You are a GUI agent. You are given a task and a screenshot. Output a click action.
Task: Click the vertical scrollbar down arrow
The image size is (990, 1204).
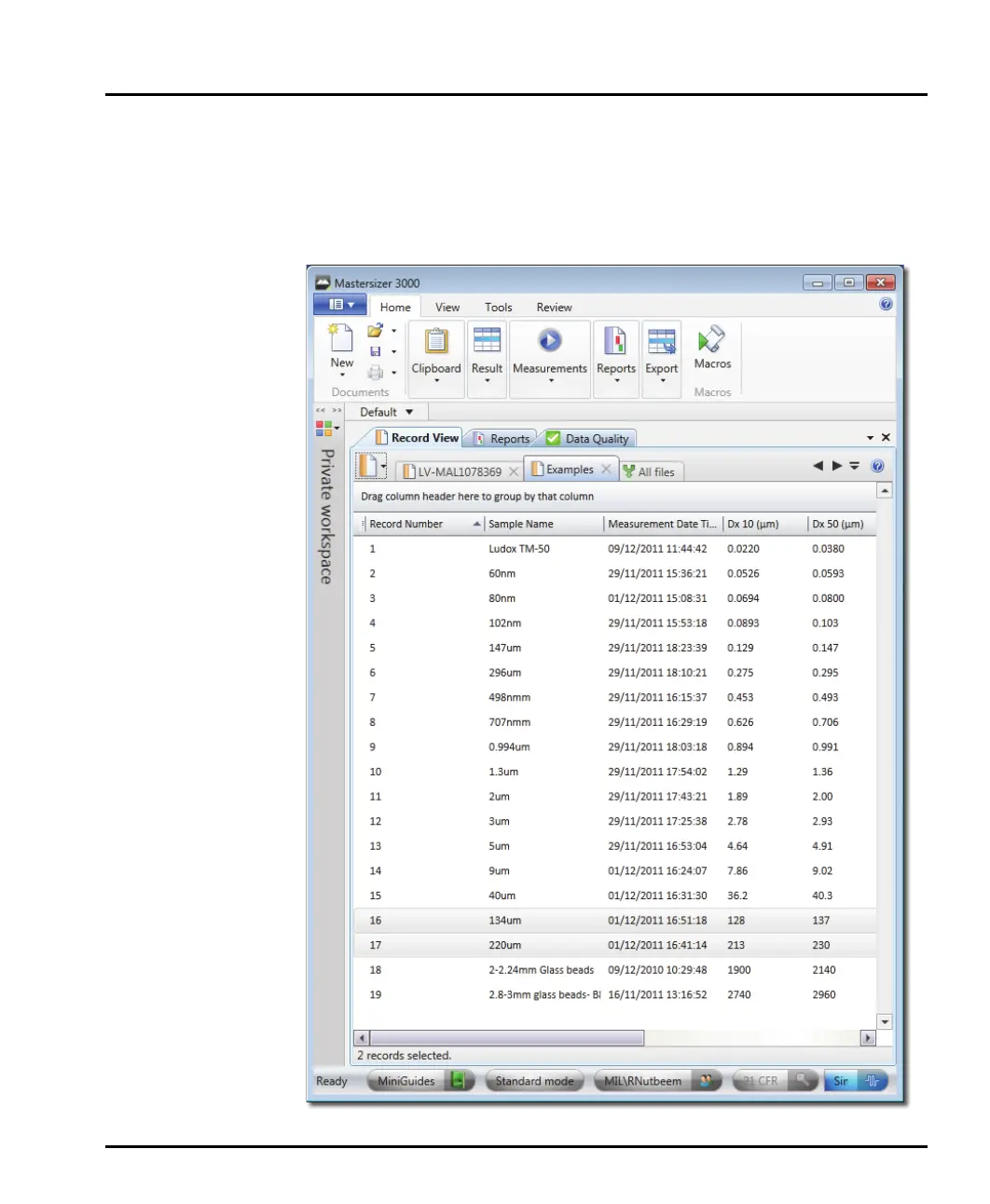click(x=885, y=1022)
